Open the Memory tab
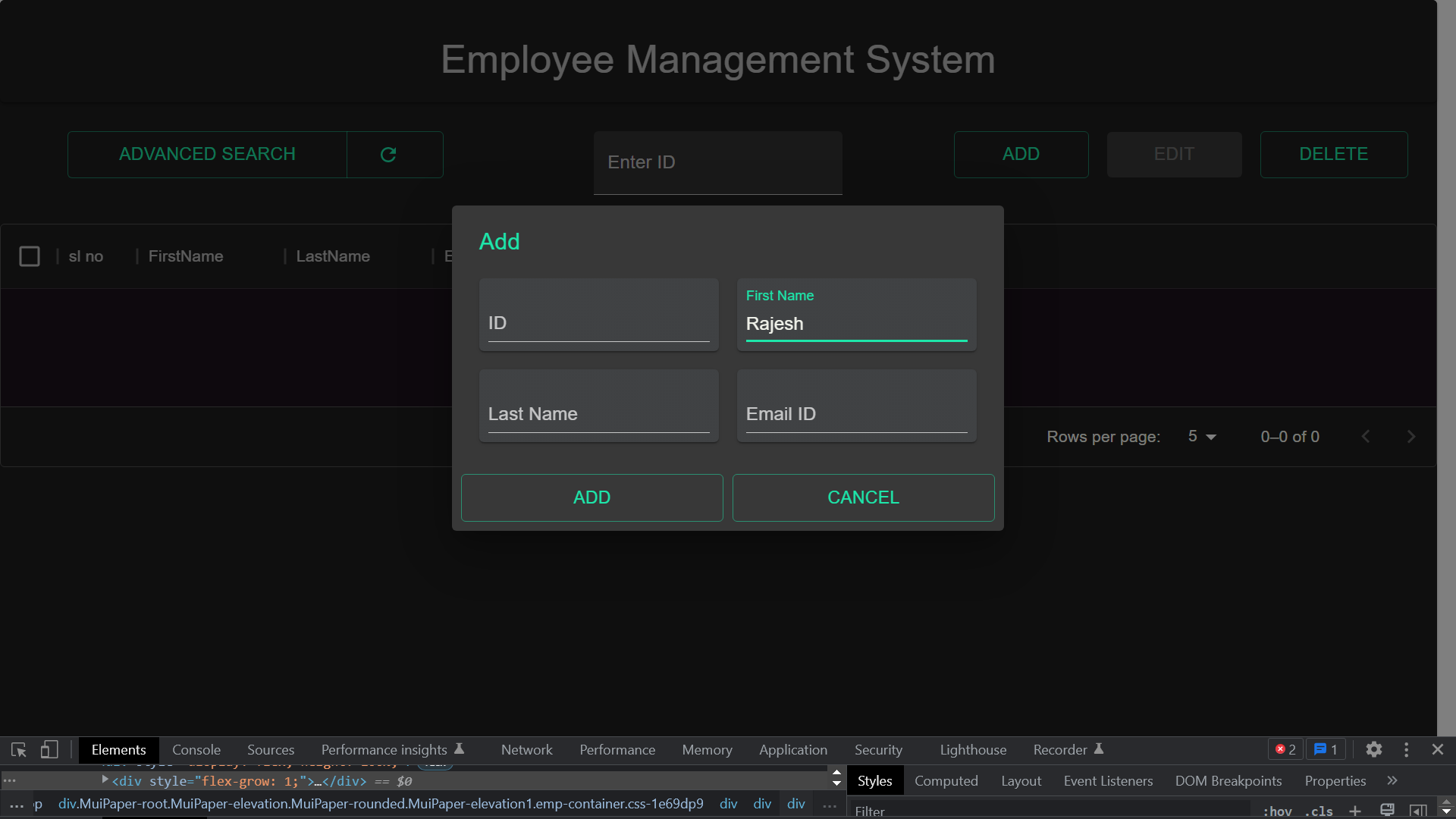Screen dimensions: 1456x819 pyautogui.click(x=707, y=750)
